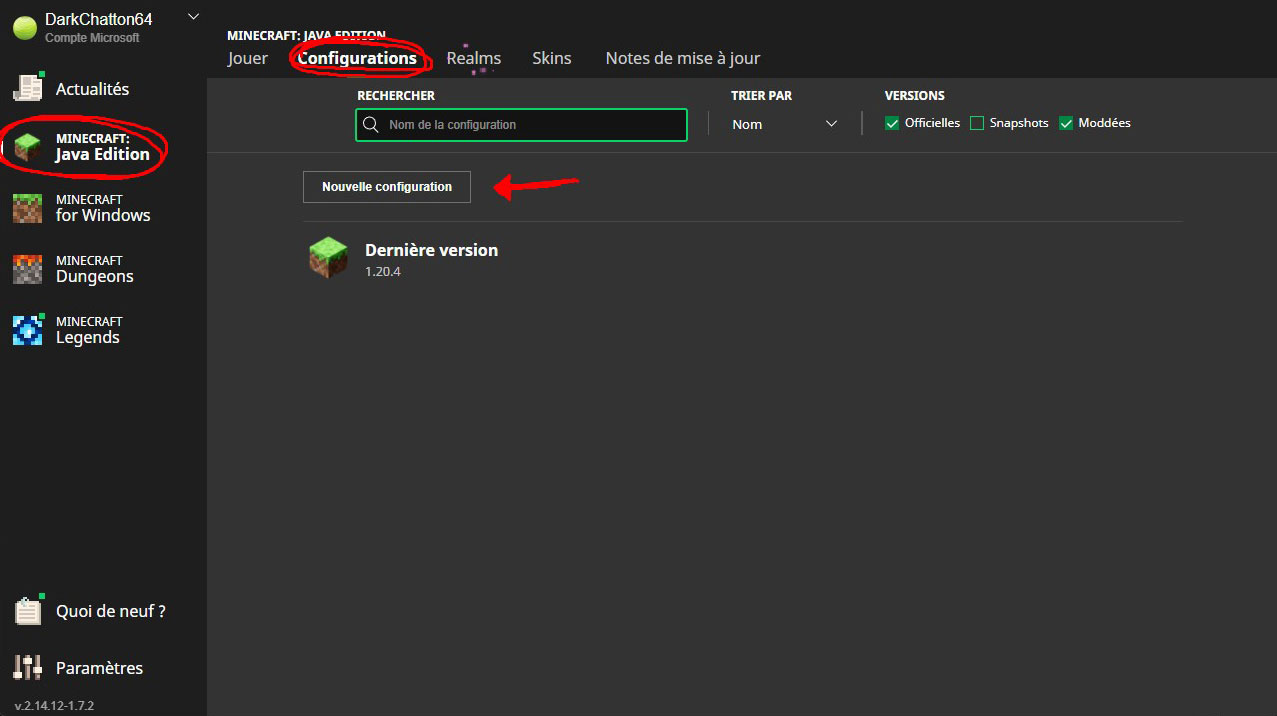The width and height of the screenshot is (1277, 716).
Task: Switch to the Jouer tab
Action: pos(248,58)
